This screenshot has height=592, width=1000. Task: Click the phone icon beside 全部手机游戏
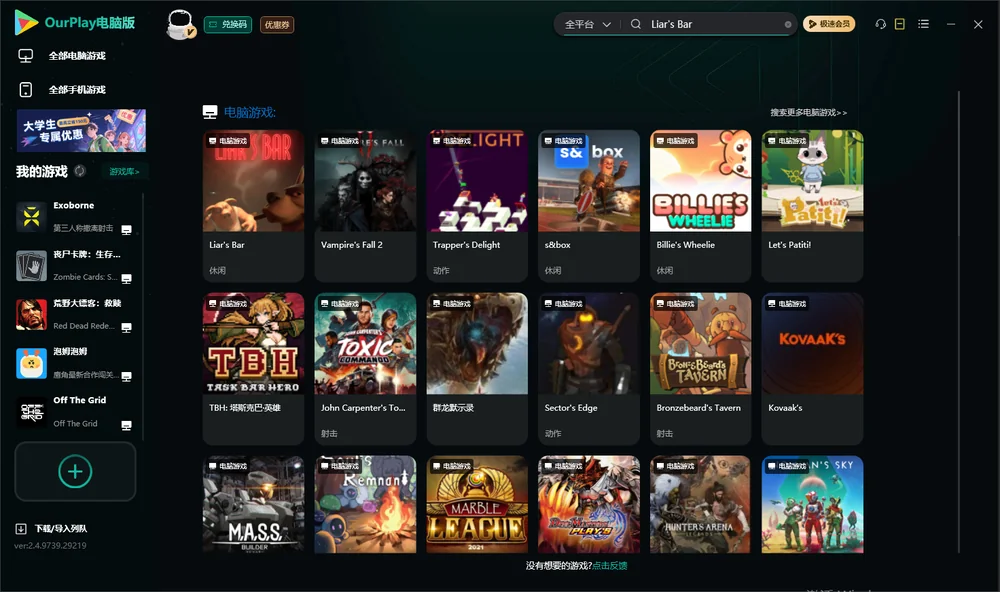click(x=26, y=90)
